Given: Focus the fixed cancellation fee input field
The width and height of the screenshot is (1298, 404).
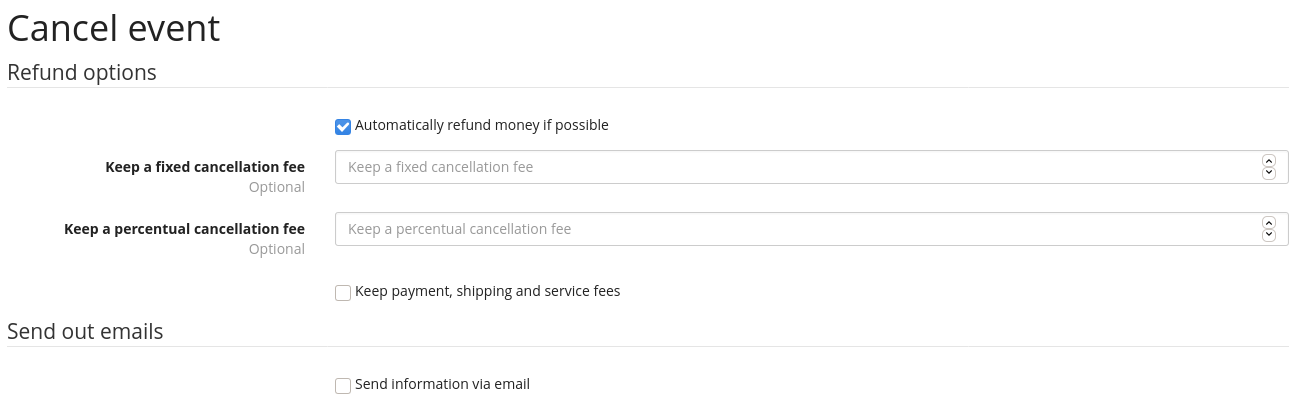Looking at the screenshot, I should 790,167.
